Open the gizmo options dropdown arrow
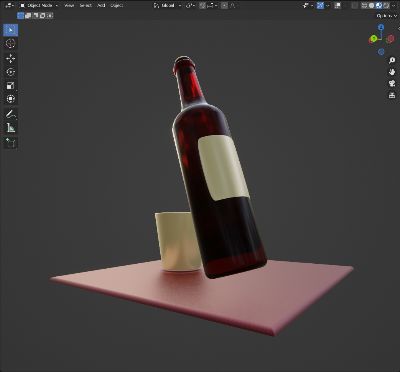400x372 pixels. coord(328,5)
